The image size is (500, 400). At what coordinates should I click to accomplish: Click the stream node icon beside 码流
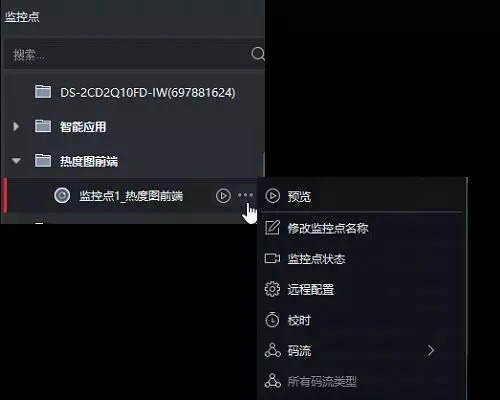coord(273,350)
